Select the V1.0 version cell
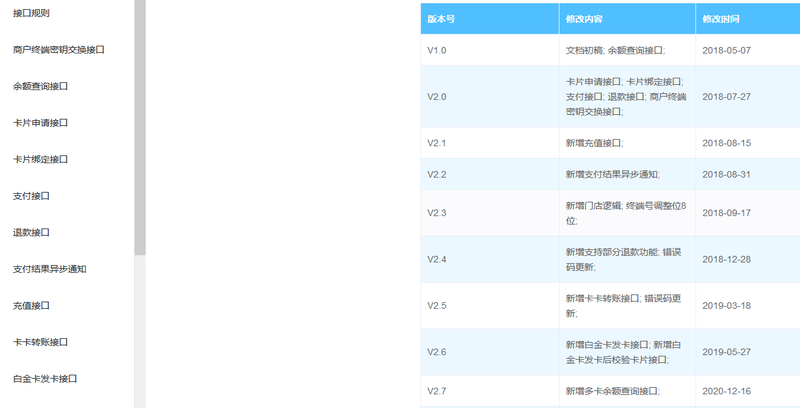The image size is (800, 408). [490, 50]
